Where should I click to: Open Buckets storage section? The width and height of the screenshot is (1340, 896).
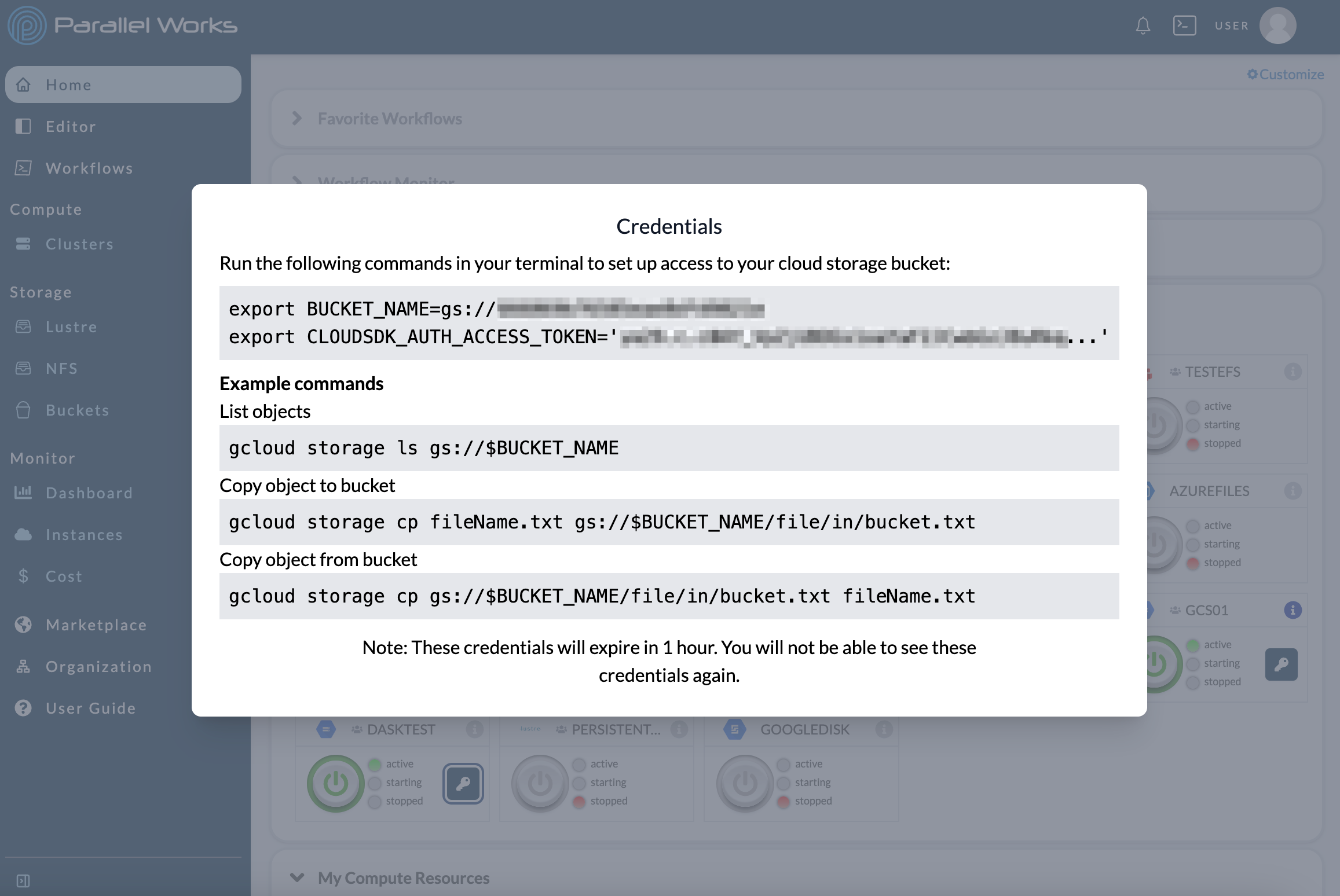[x=77, y=409]
